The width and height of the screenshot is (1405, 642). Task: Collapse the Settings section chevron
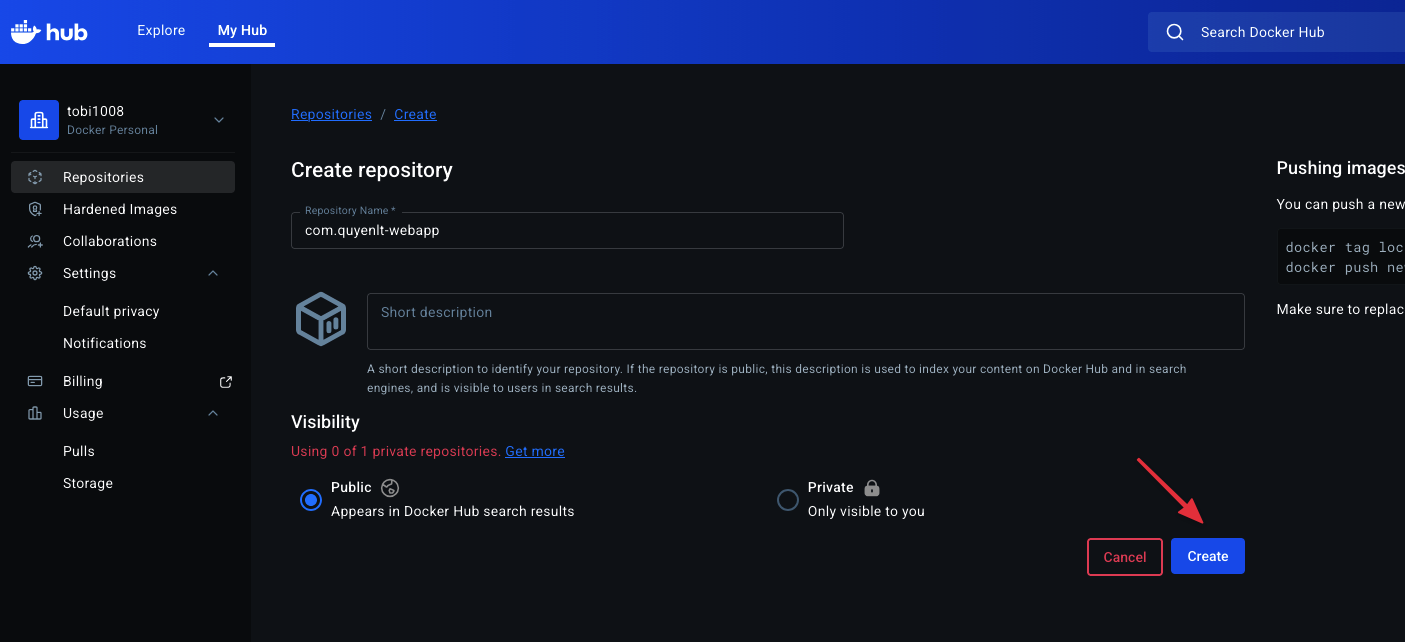pyautogui.click(x=213, y=273)
